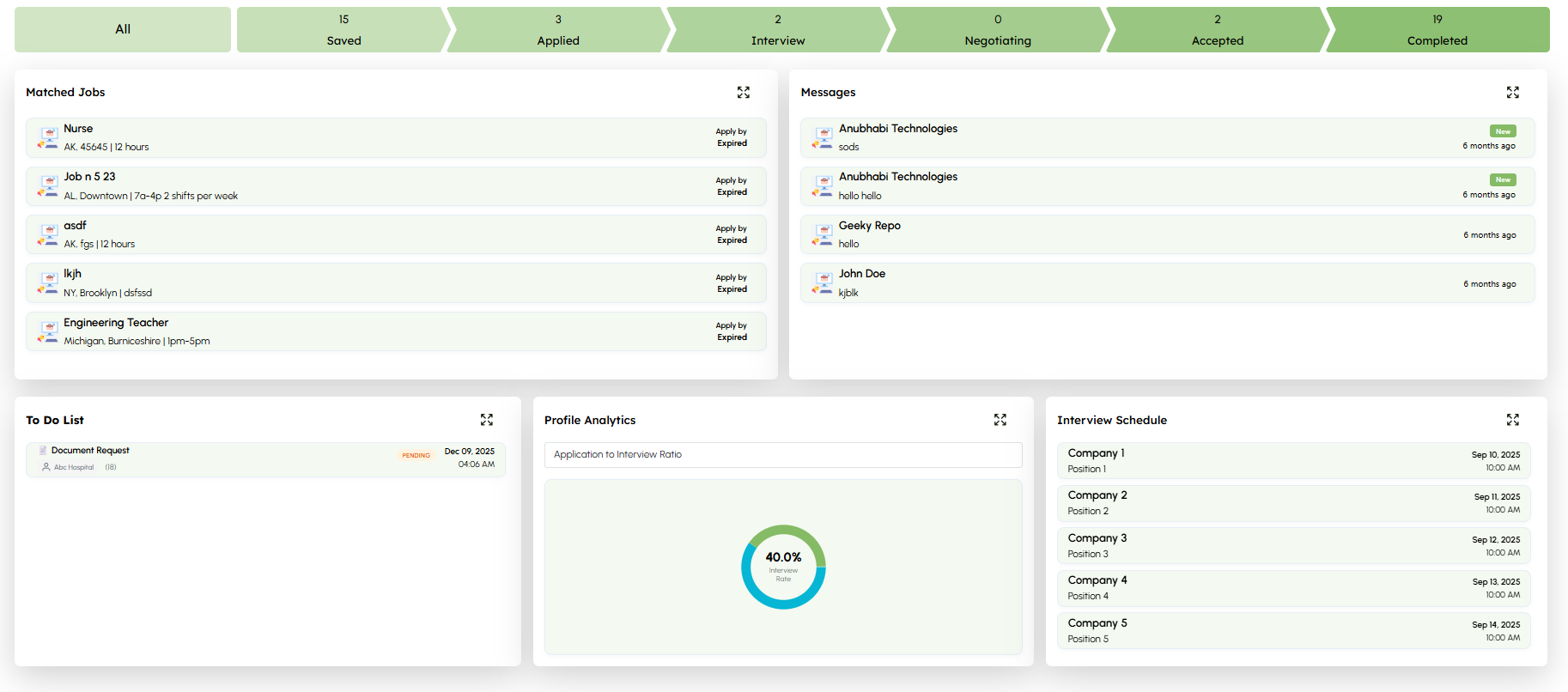Switch to the Saved stage tab
The width and height of the screenshot is (1568, 692).
click(x=343, y=30)
